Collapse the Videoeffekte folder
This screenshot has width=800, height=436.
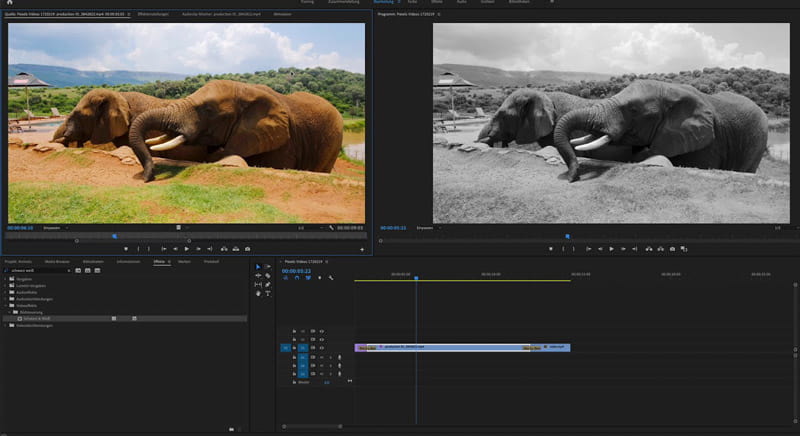pyautogui.click(x=5, y=305)
